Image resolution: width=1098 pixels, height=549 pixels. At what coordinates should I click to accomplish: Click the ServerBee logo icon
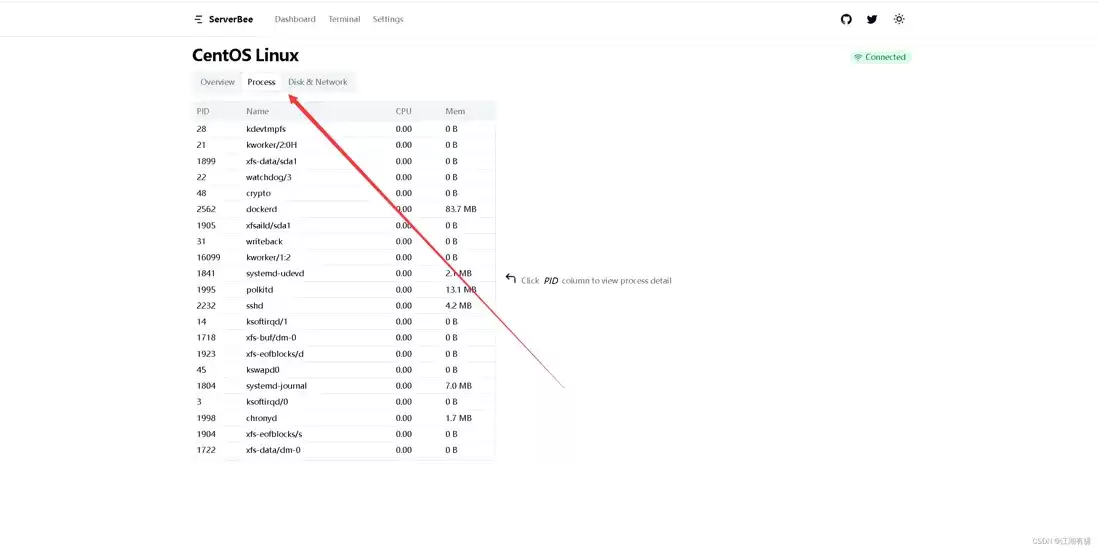[x=199, y=20]
